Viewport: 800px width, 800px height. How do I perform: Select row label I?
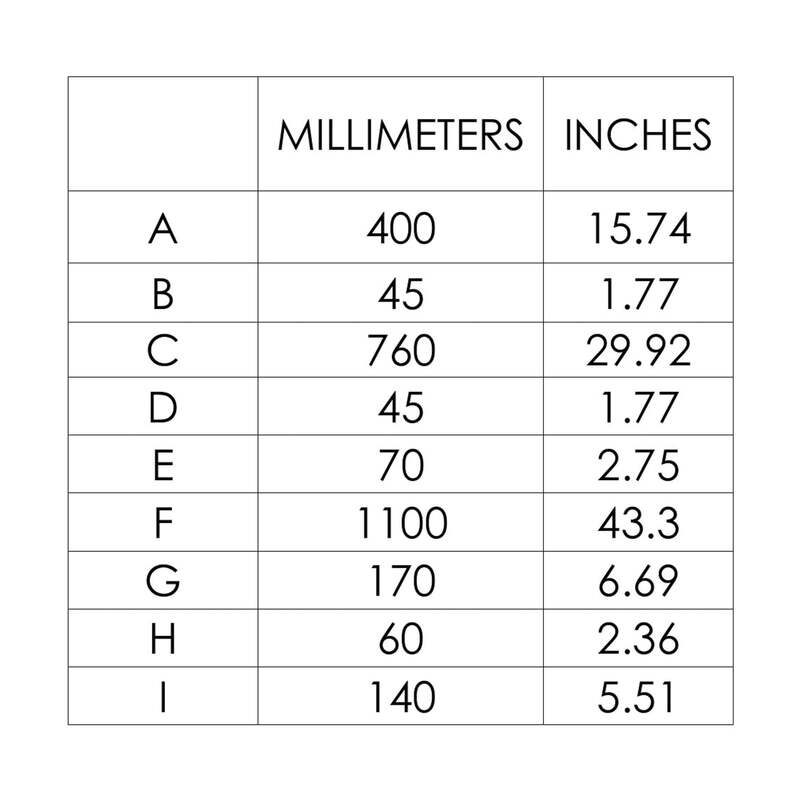coord(163,696)
